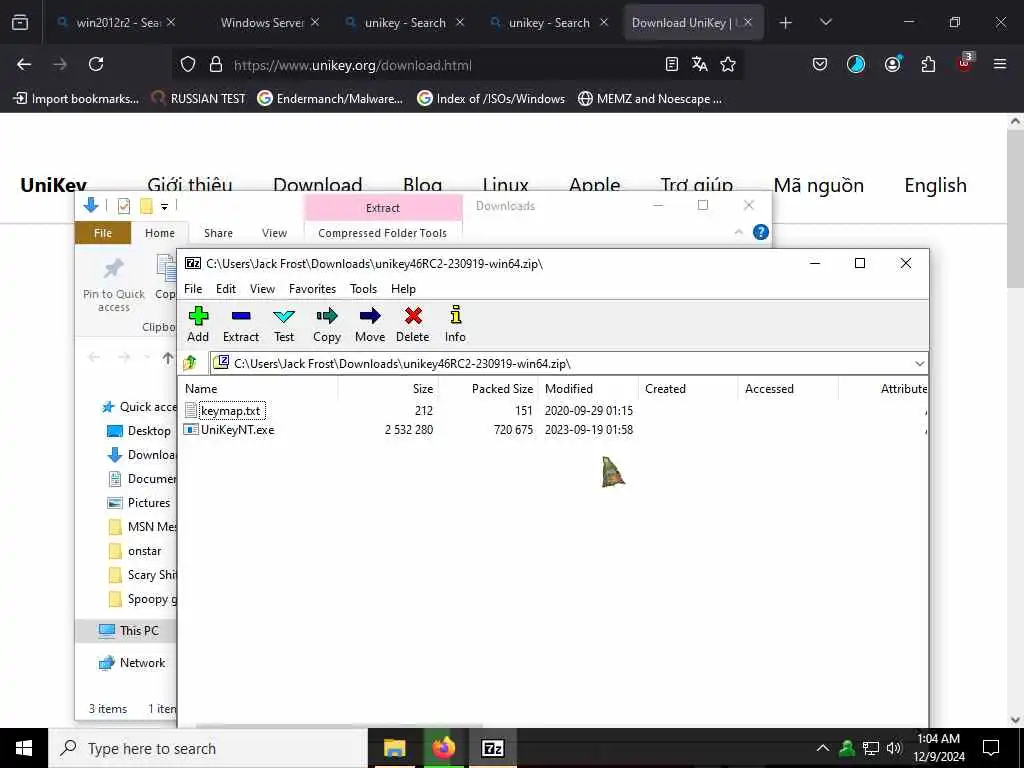This screenshot has width=1024, height=768.
Task: Run the Test tool in 7-Zip
Action: click(x=283, y=325)
